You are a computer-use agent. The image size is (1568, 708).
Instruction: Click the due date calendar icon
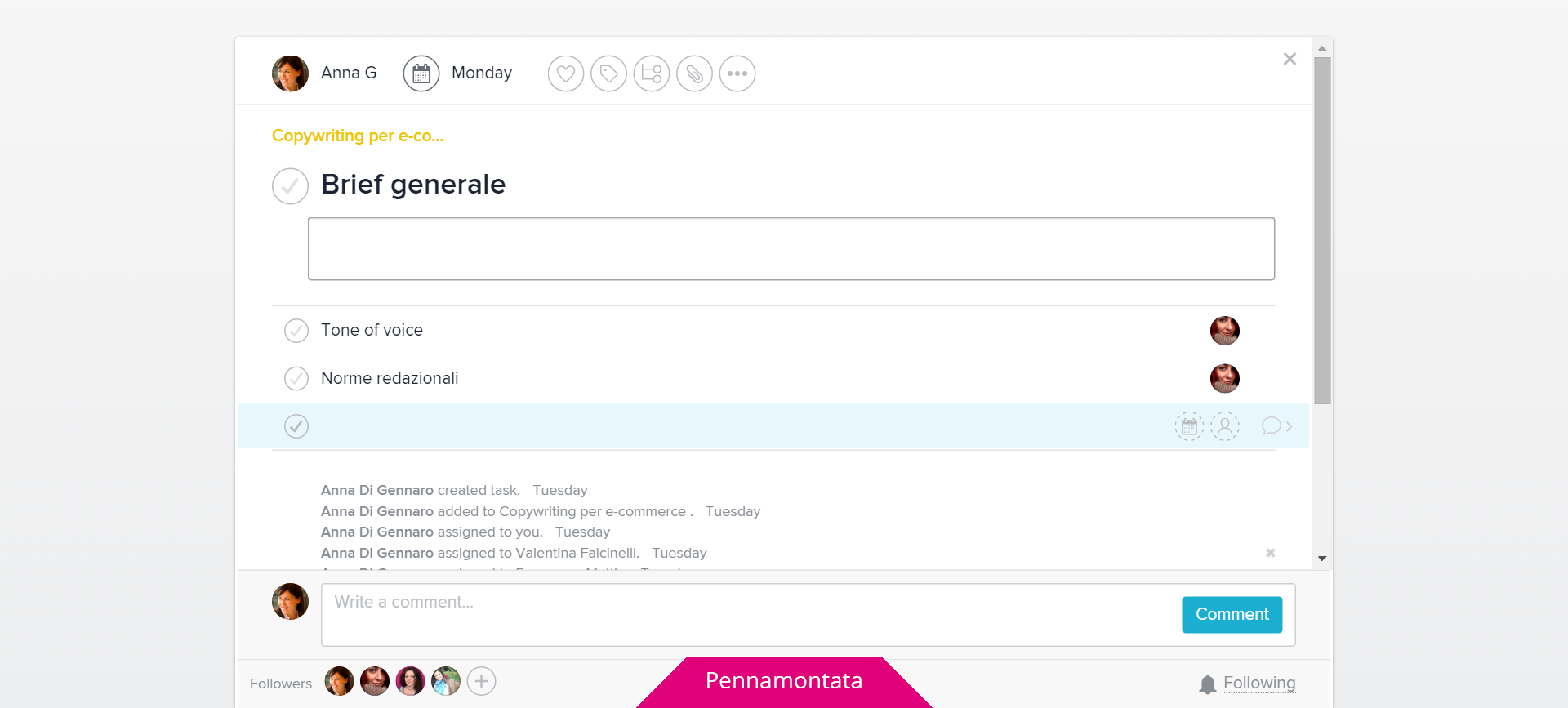click(x=421, y=73)
